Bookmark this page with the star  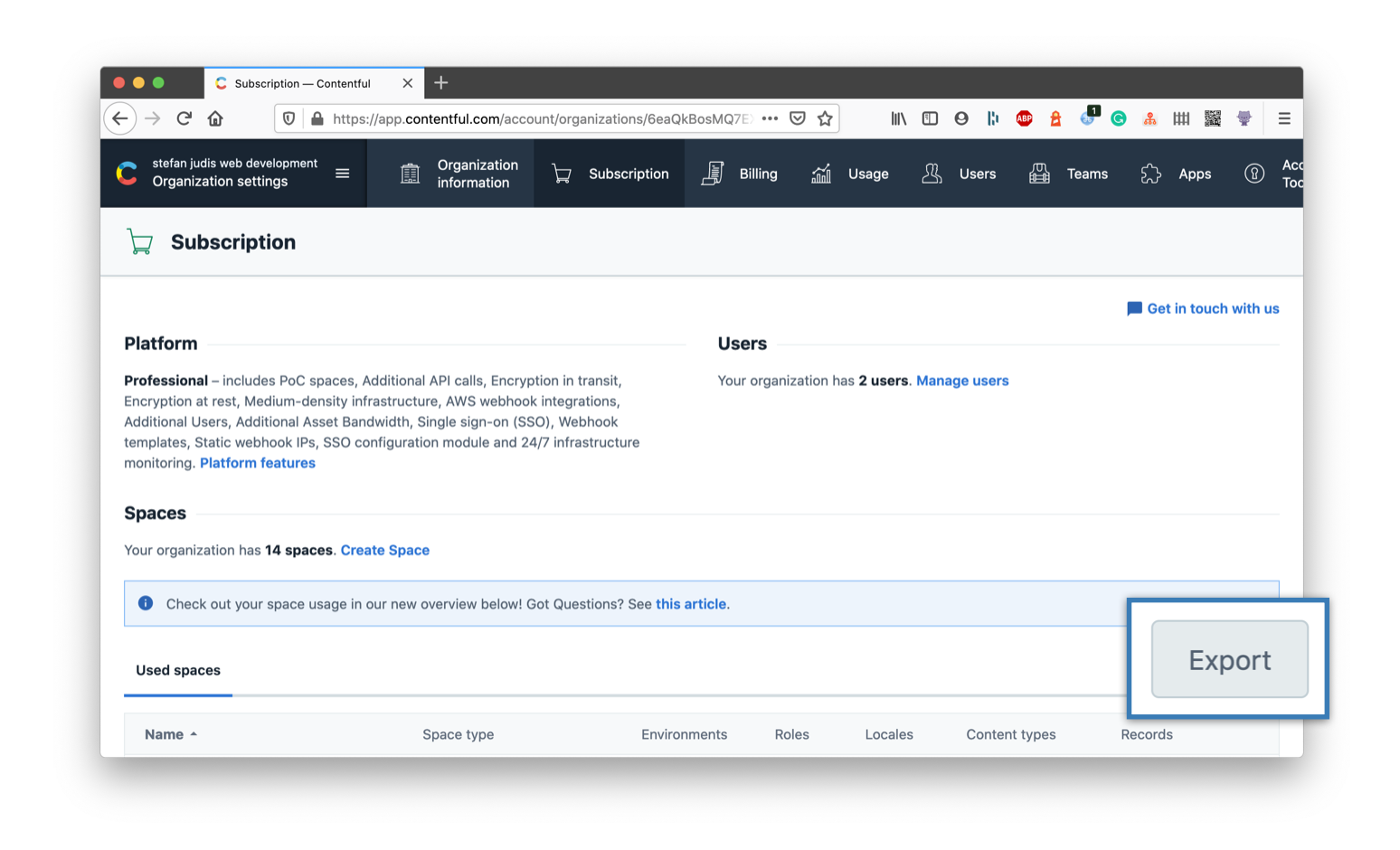tap(825, 118)
